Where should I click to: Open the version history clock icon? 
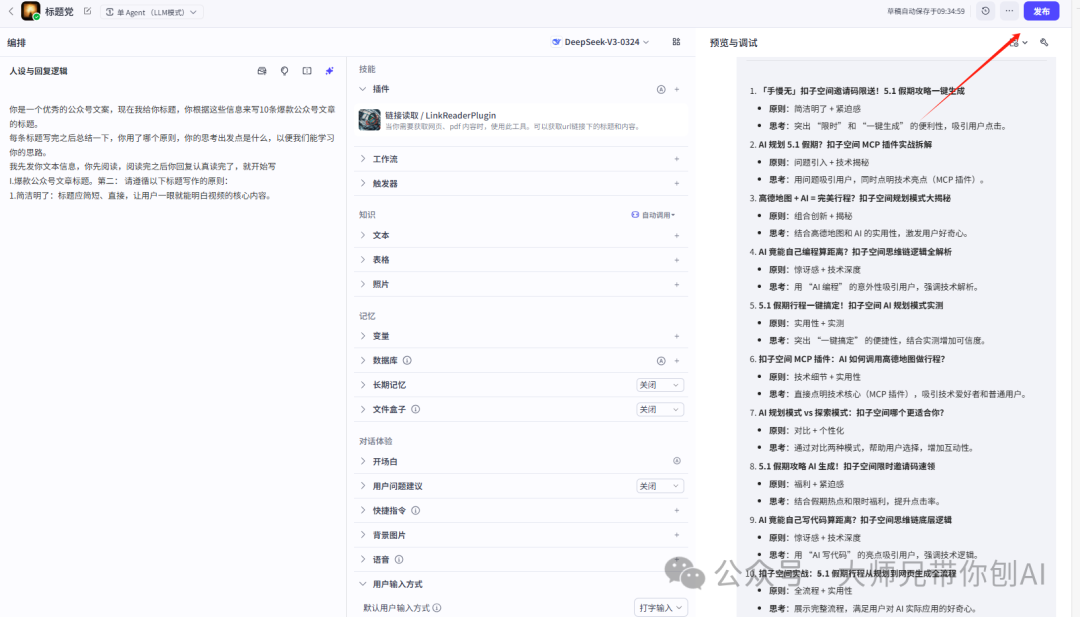[x=986, y=11]
